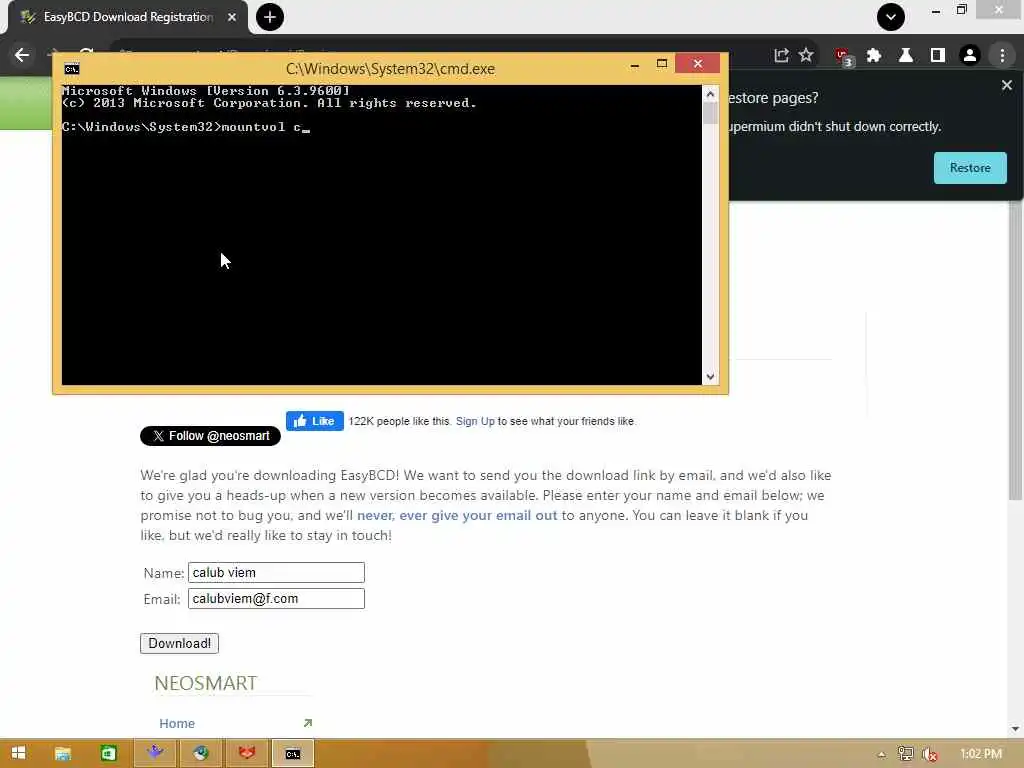
Task: Click the muted volume tray icon
Action: click(929, 754)
